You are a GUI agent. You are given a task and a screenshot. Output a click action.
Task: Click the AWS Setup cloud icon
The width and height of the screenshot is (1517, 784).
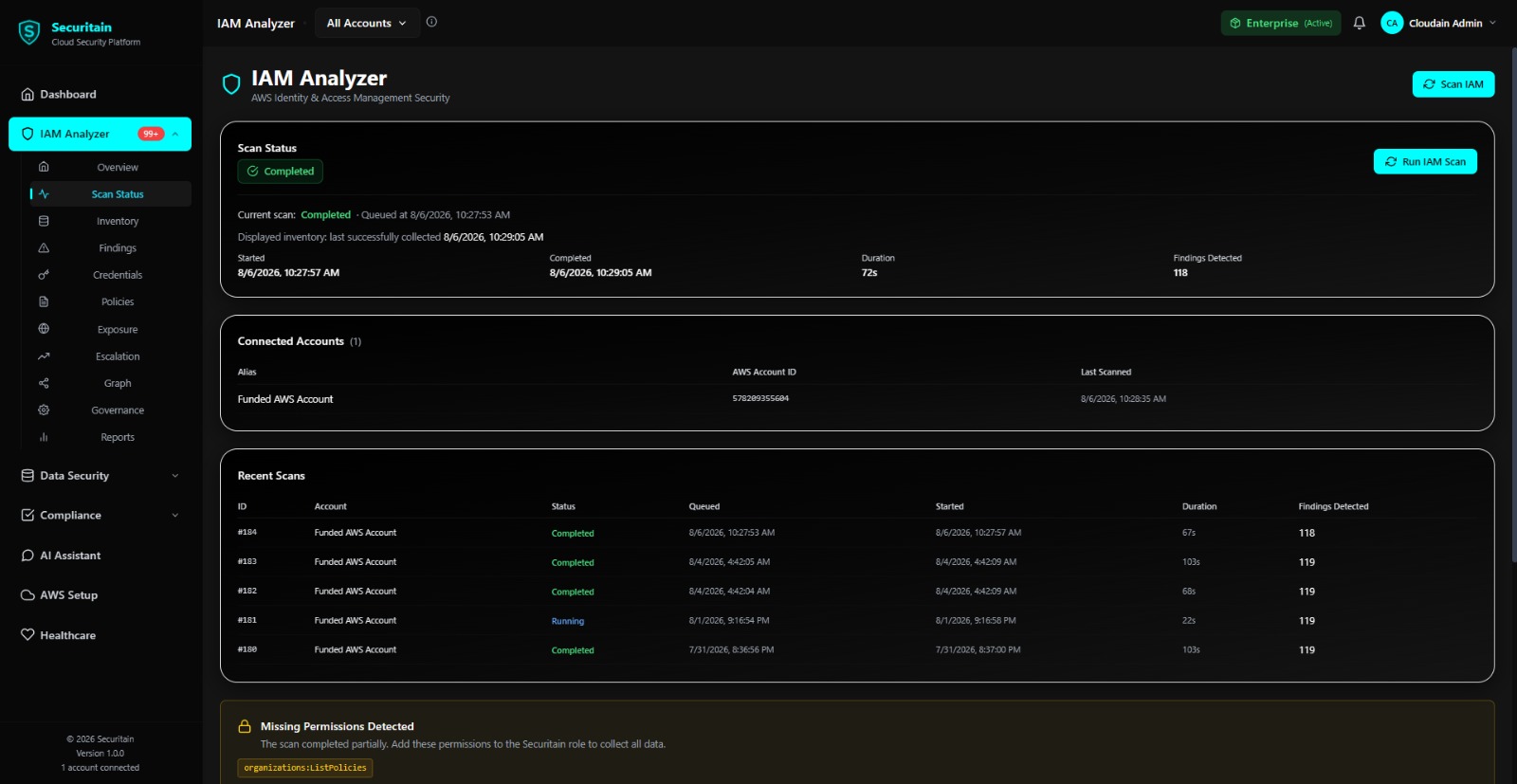(x=27, y=595)
